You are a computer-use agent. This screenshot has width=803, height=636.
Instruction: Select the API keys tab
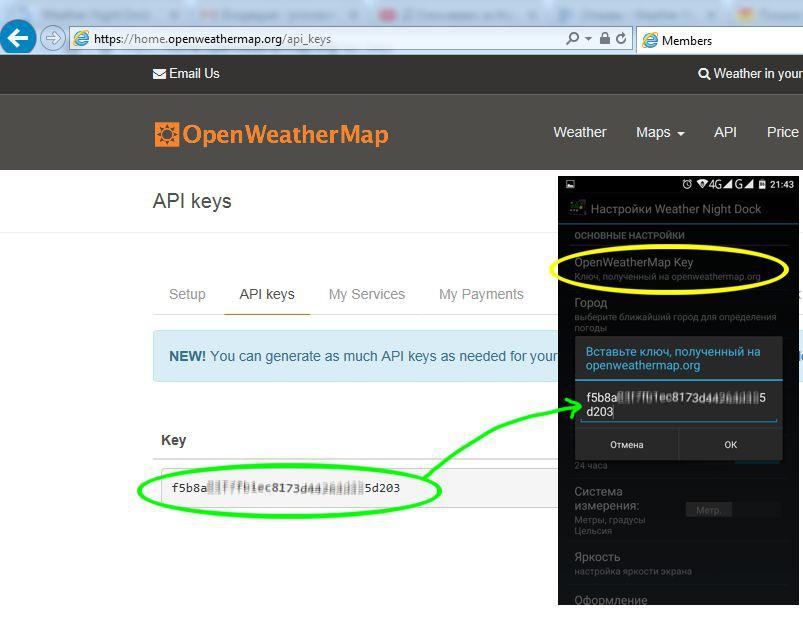(267, 294)
